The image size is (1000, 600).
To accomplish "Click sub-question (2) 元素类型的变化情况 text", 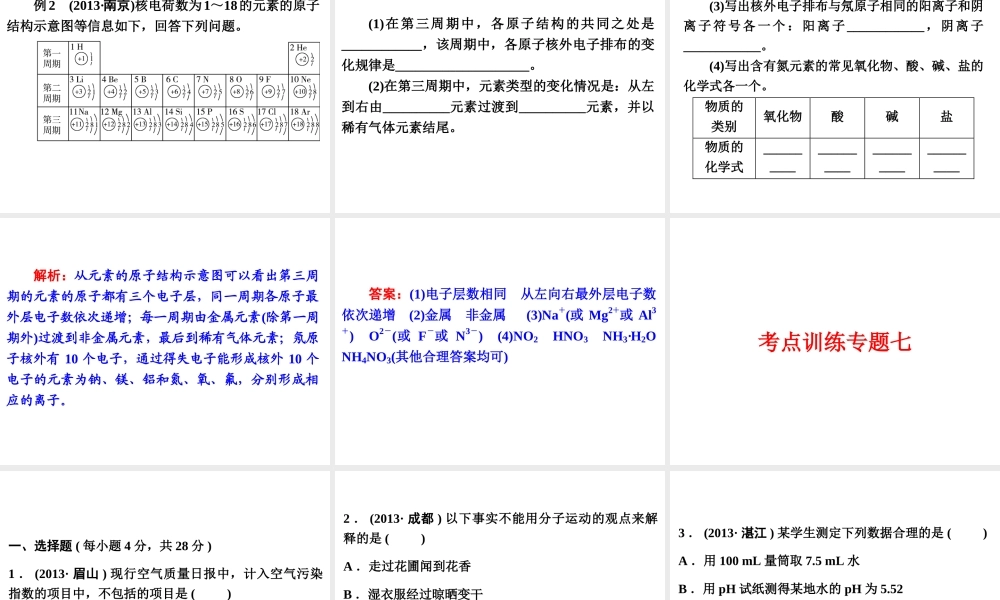I will tap(498, 106).
